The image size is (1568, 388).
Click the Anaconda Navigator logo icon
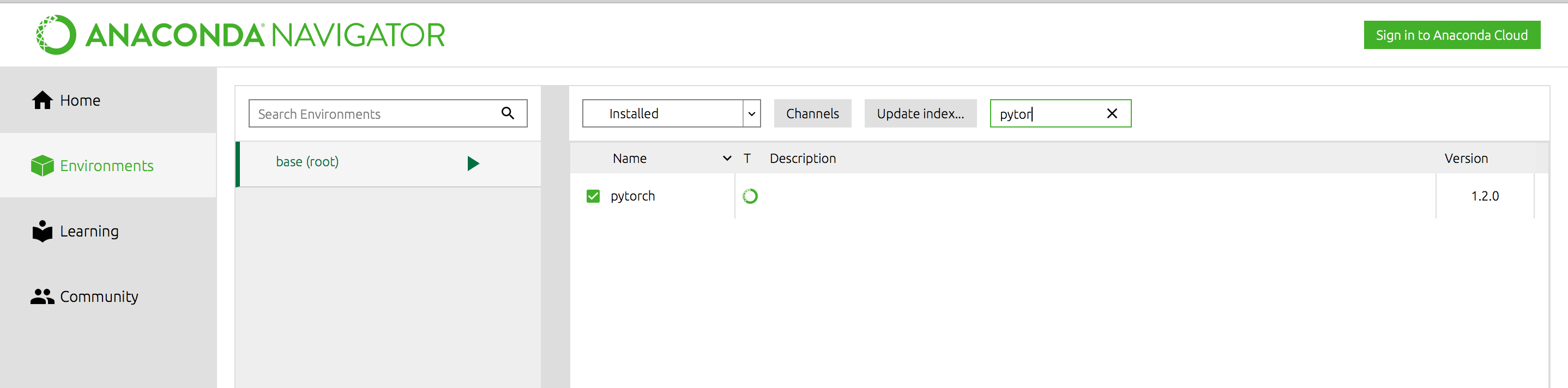click(x=56, y=35)
